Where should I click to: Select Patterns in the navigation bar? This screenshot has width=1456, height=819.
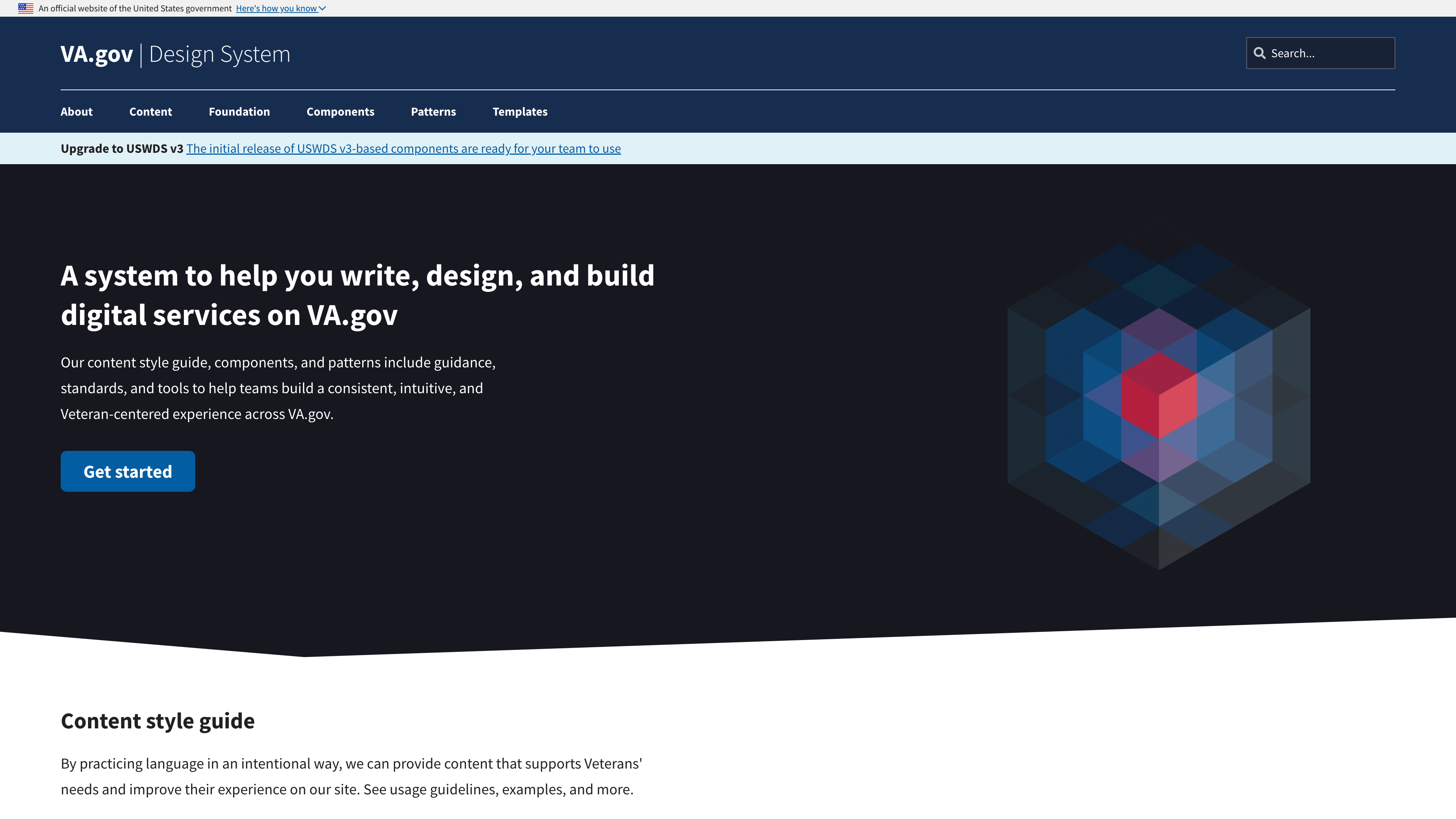433,111
